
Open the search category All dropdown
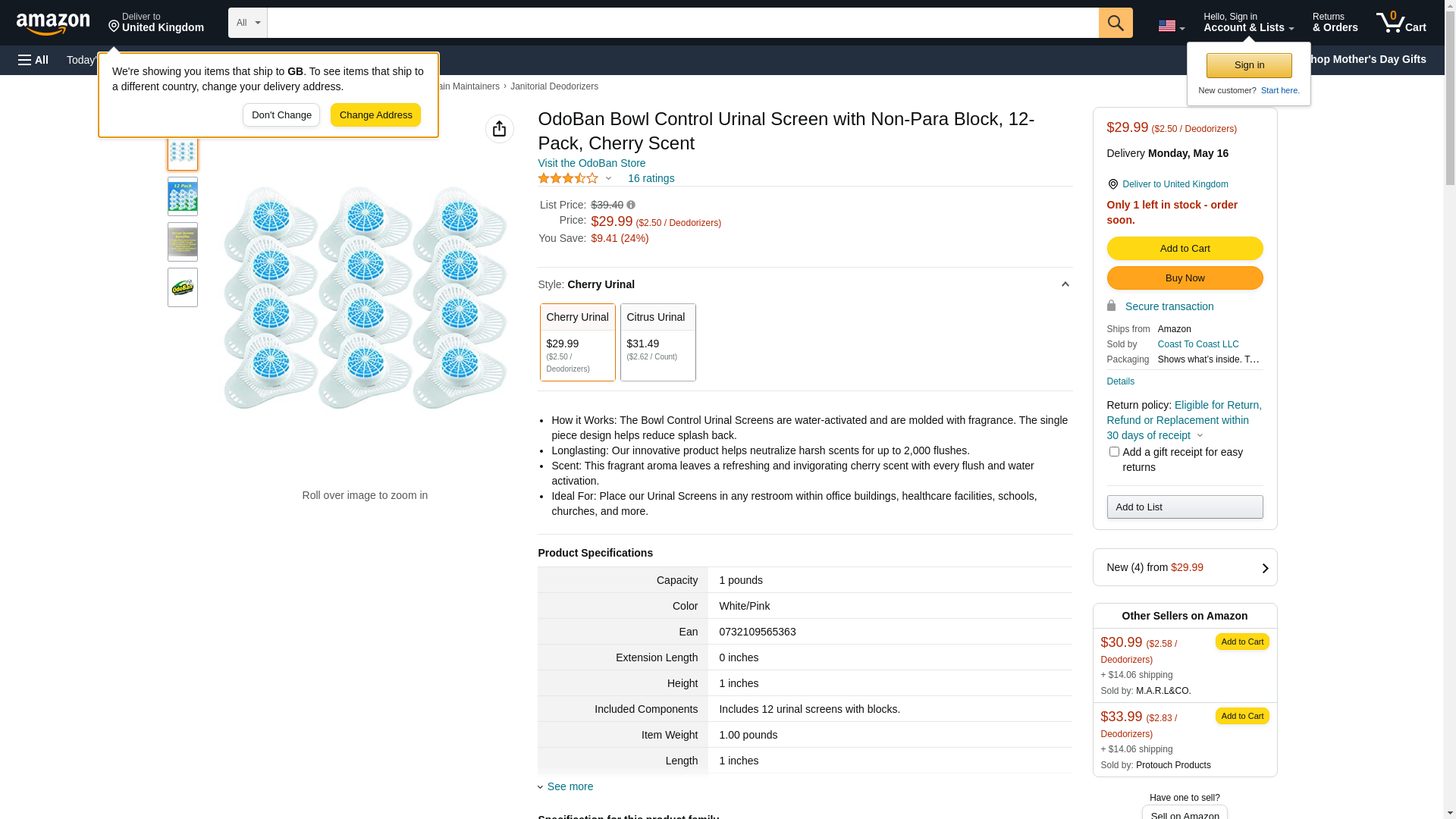tap(248, 23)
